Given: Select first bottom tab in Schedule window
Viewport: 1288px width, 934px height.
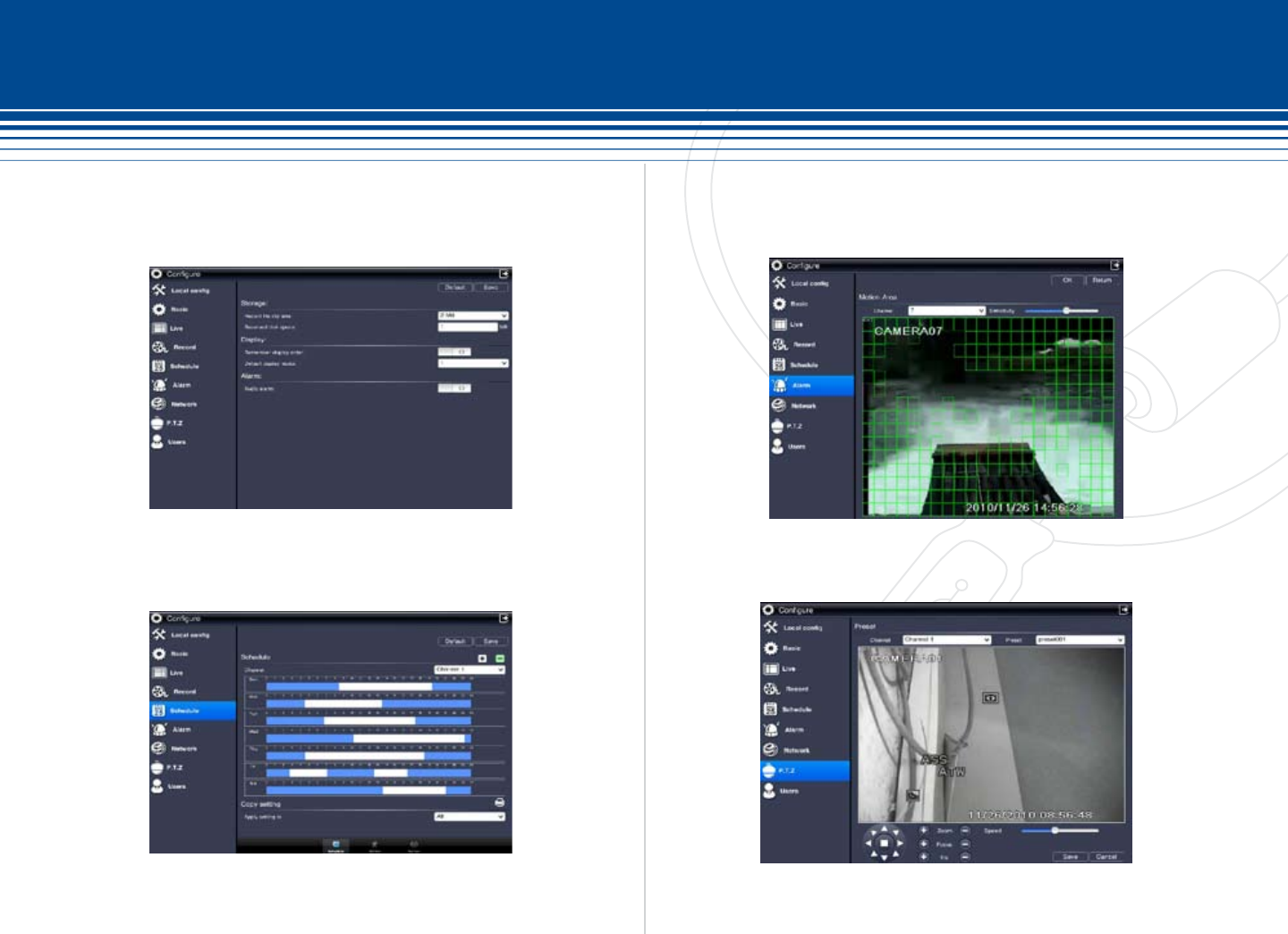Looking at the screenshot, I should click(335, 846).
